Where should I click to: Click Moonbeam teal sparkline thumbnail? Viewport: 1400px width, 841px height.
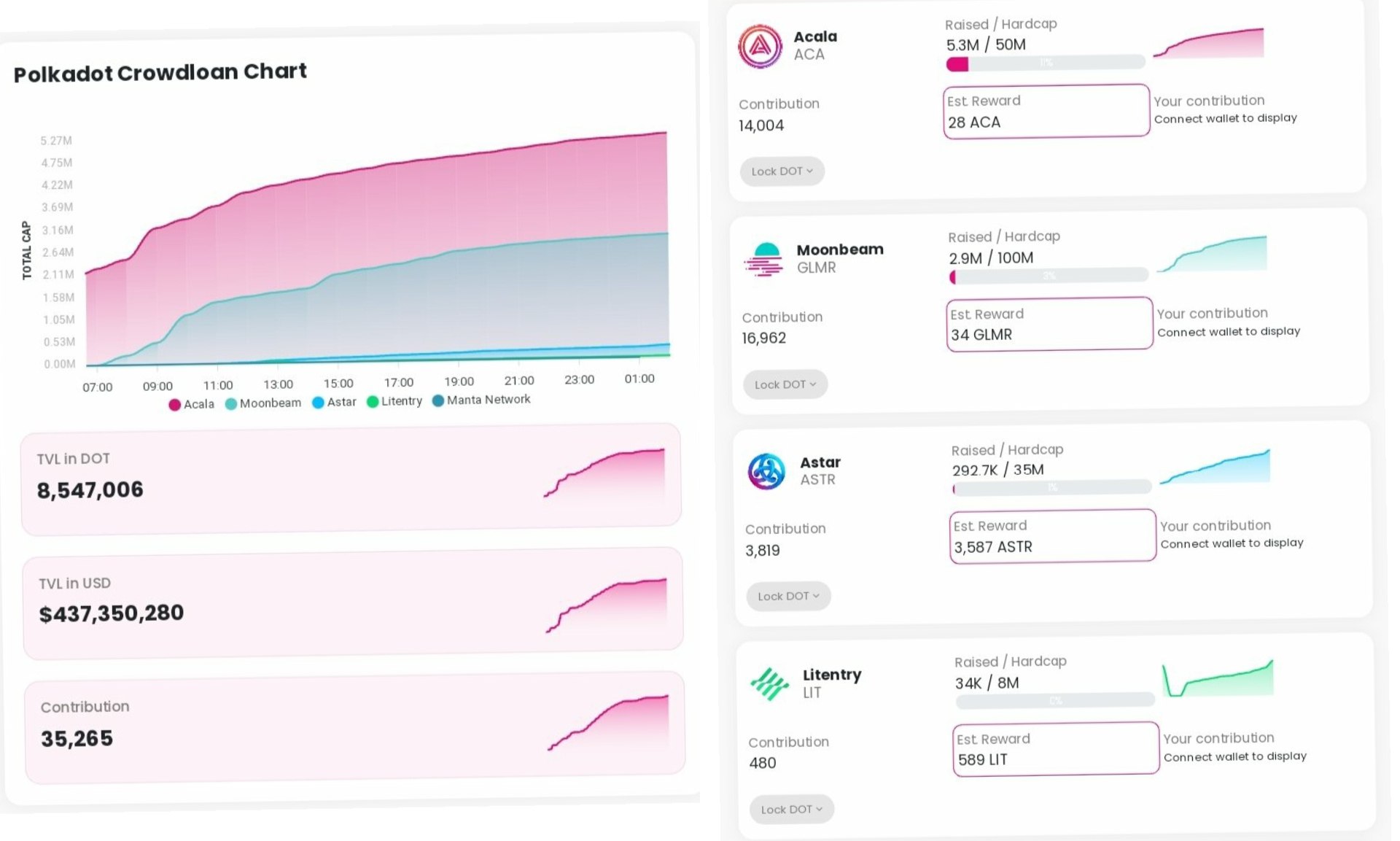tap(1212, 254)
